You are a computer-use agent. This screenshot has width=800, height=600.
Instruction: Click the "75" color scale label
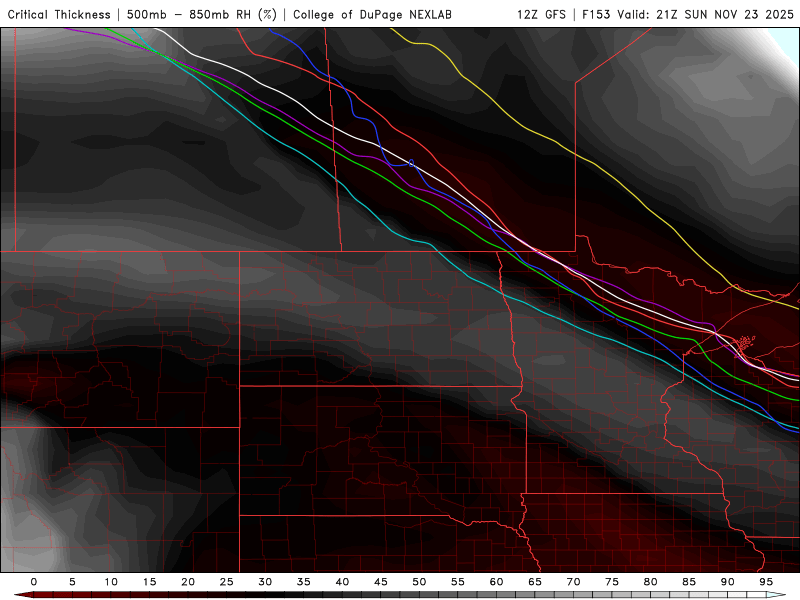click(x=612, y=582)
